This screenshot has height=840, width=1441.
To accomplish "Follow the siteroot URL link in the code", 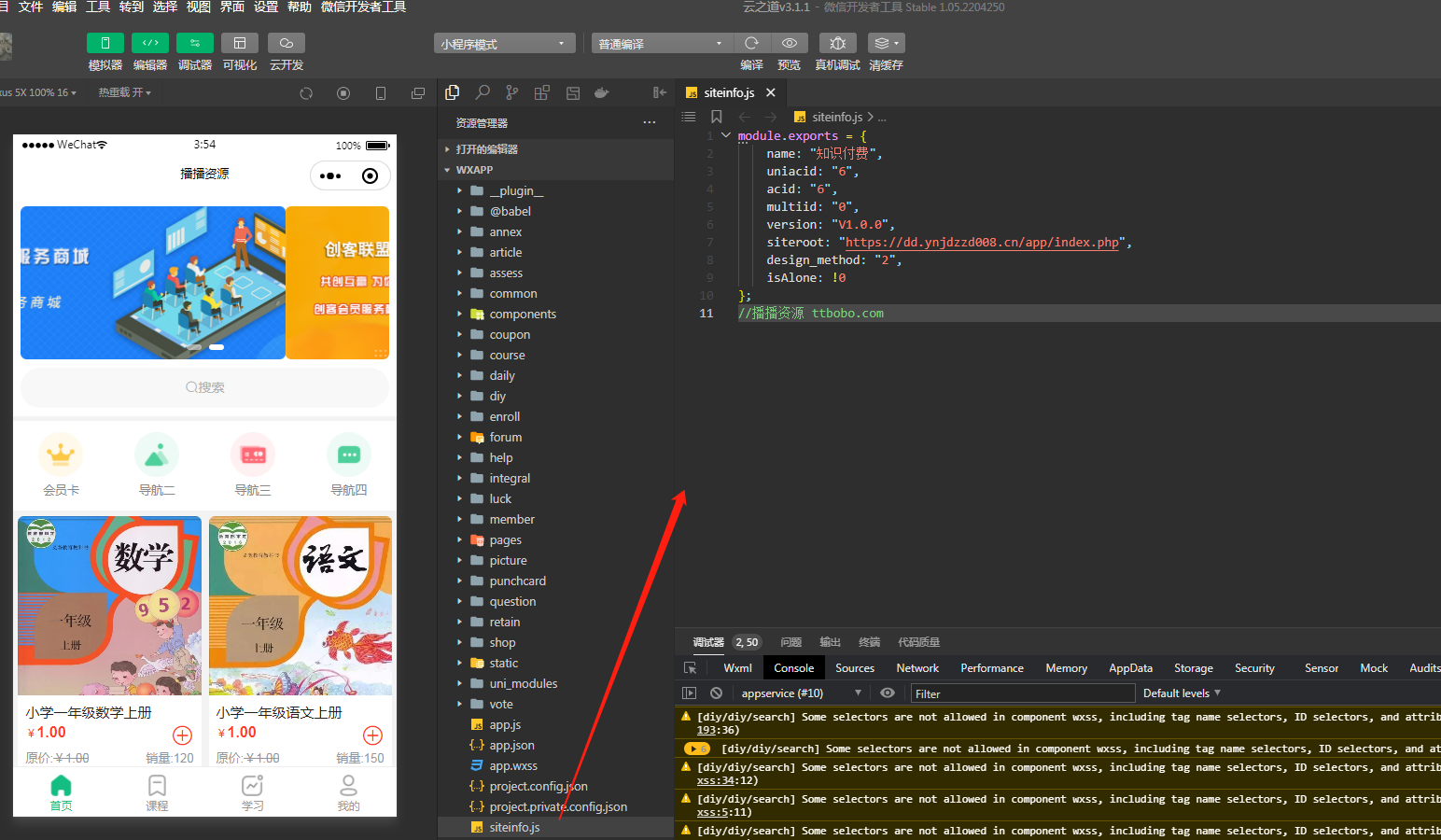I will tap(982, 243).
